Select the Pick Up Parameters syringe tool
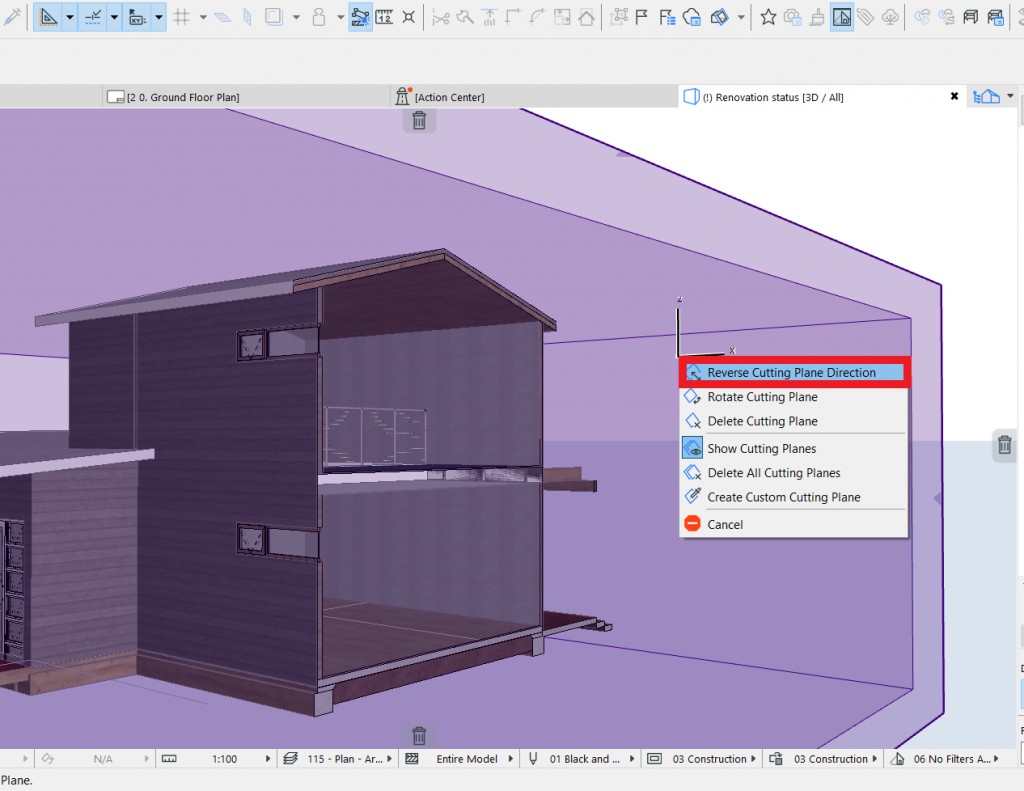 click(12, 17)
